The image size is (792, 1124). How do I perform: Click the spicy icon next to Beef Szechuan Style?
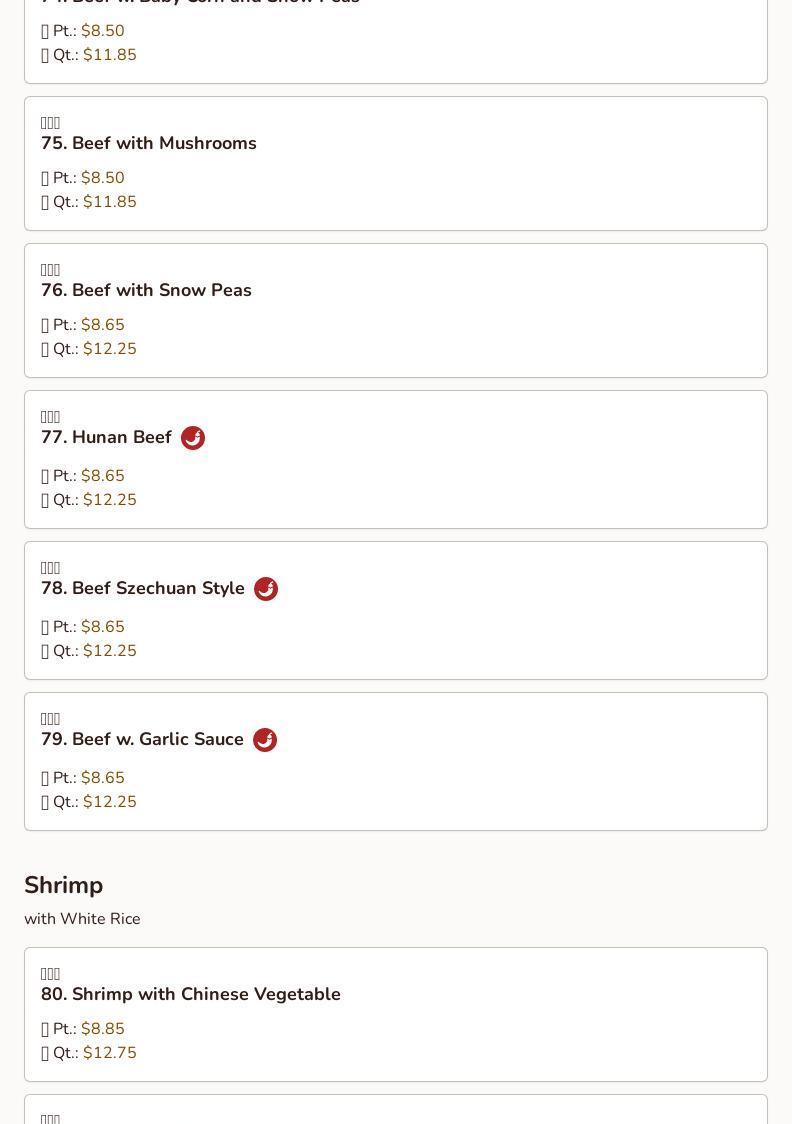point(266,589)
